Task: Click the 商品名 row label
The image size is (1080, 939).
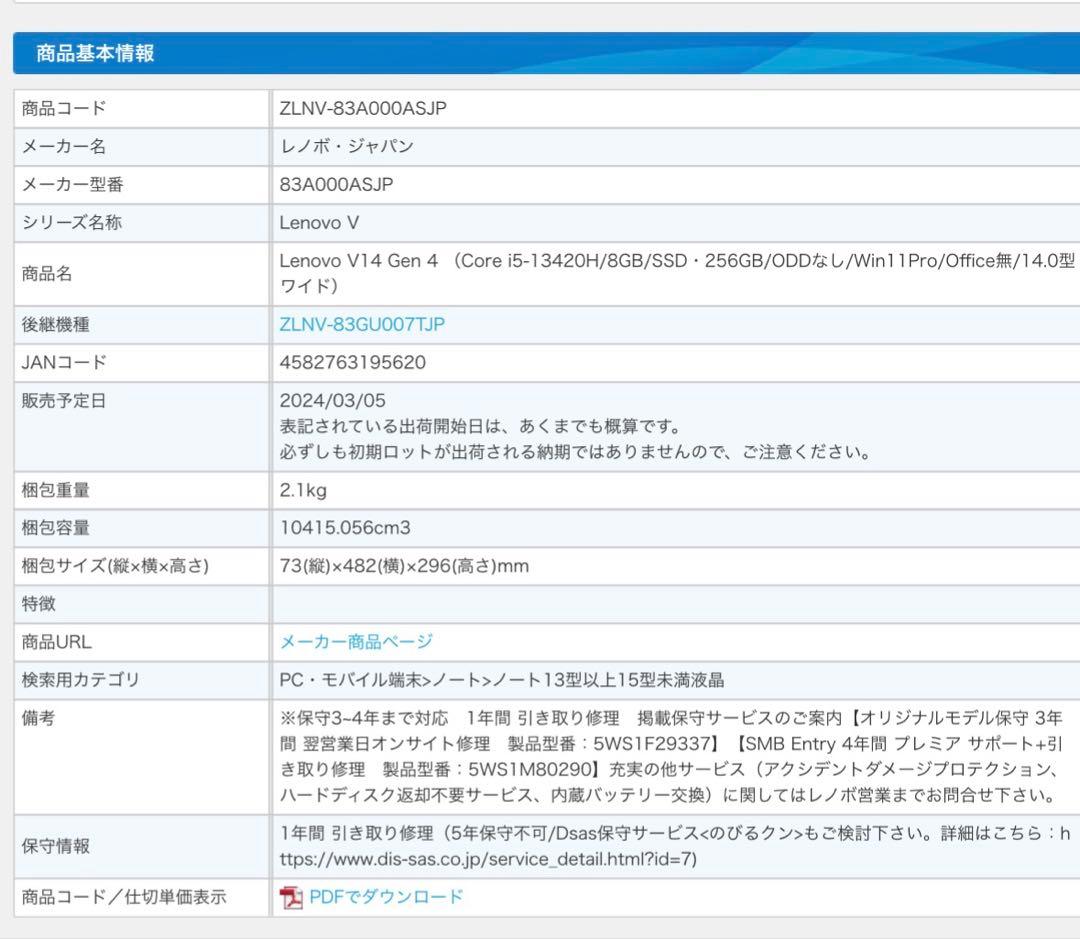Action: point(48,273)
